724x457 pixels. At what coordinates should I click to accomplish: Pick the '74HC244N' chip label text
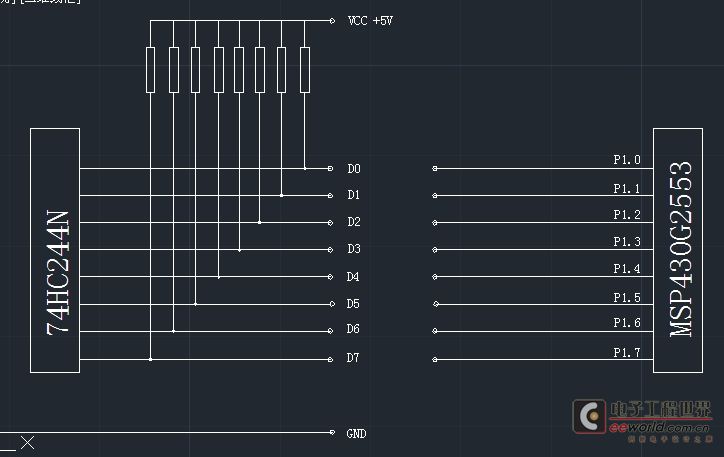(x=58, y=272)
